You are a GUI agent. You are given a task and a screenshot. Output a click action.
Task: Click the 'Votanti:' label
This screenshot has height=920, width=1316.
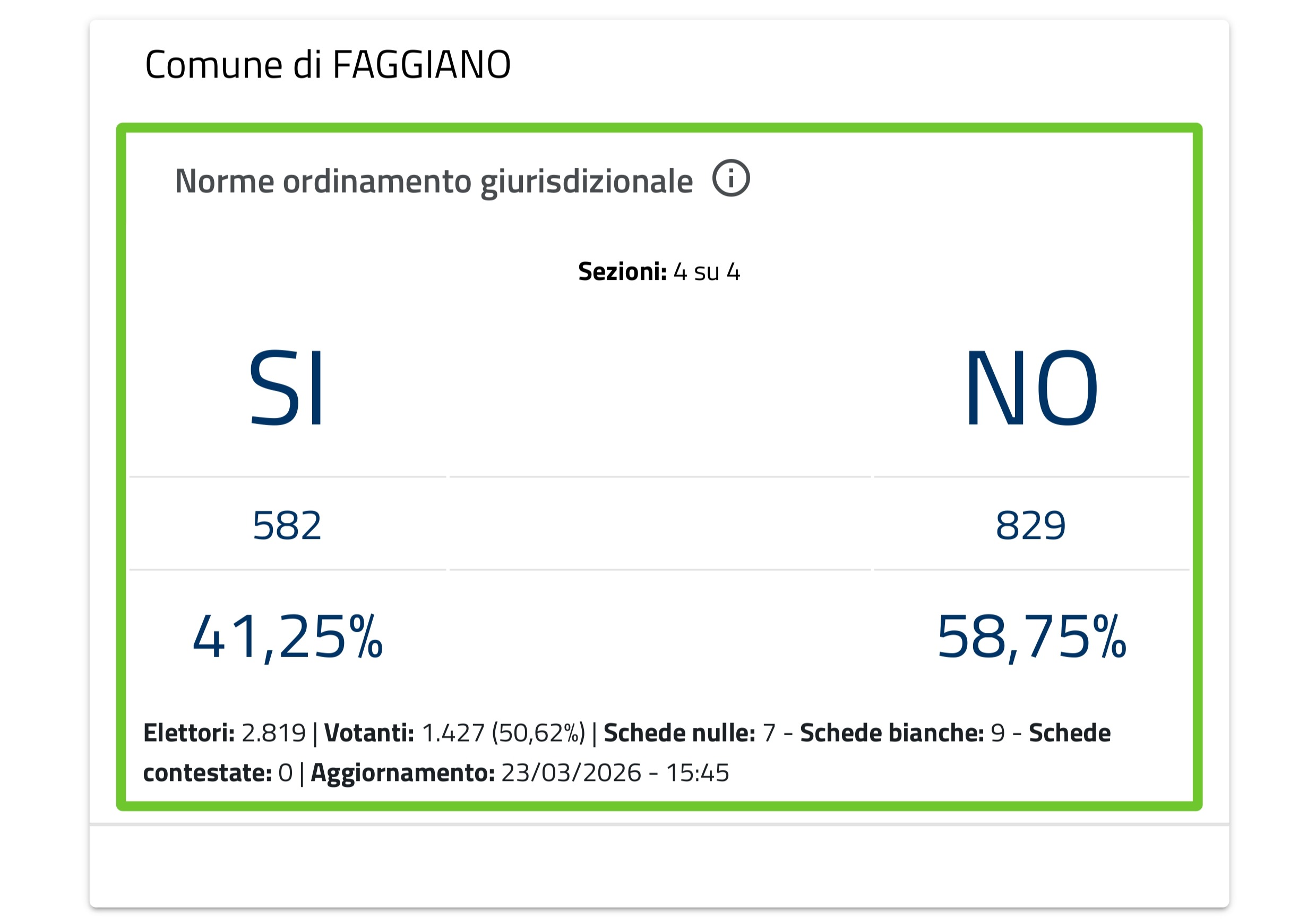click(369, 733)
